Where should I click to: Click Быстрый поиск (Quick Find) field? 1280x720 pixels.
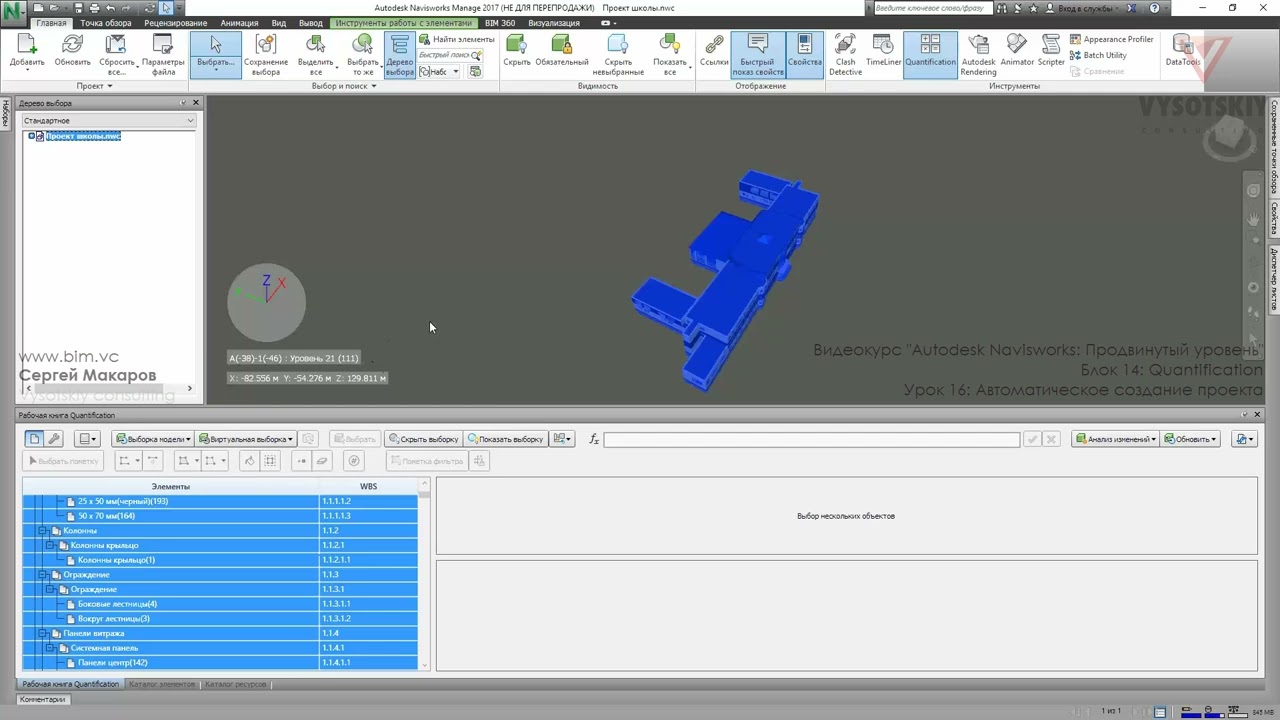pyautogui.click(x=449, y=55)
